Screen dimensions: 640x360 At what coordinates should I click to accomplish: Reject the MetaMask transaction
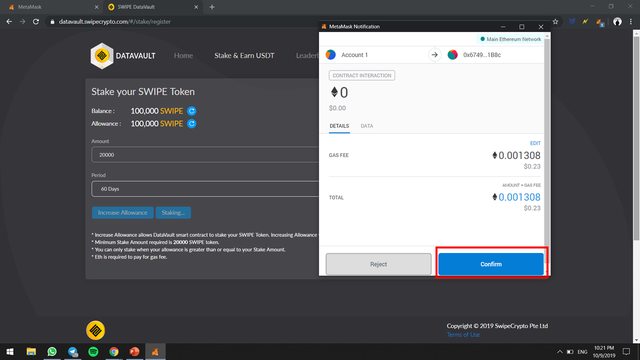coord(378,264)
